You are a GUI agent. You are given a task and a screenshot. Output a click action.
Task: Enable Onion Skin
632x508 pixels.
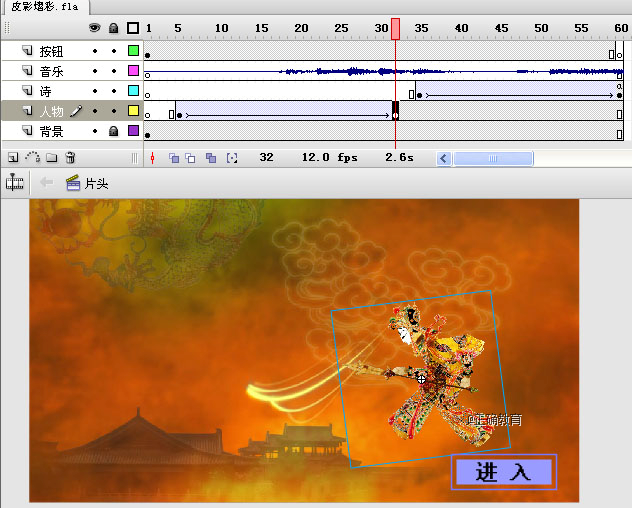(x=174, y=158)
